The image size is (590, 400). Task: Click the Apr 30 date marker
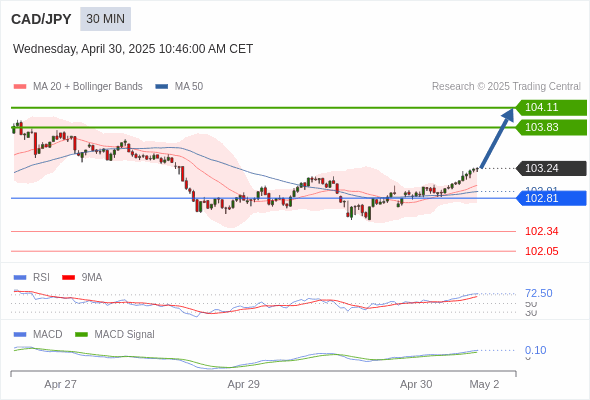pos(416,384)
